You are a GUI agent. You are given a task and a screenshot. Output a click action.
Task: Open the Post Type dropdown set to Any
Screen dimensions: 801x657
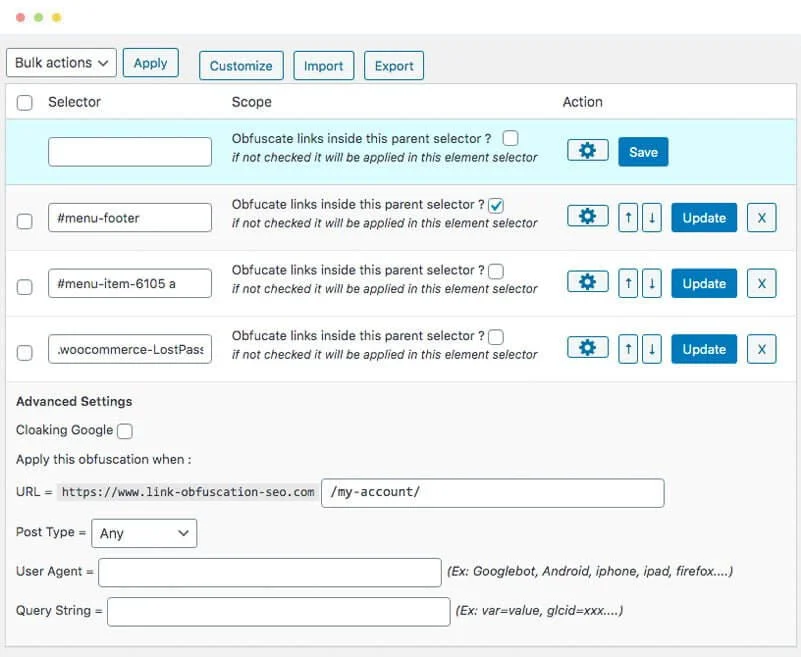(x=144, y=533)
